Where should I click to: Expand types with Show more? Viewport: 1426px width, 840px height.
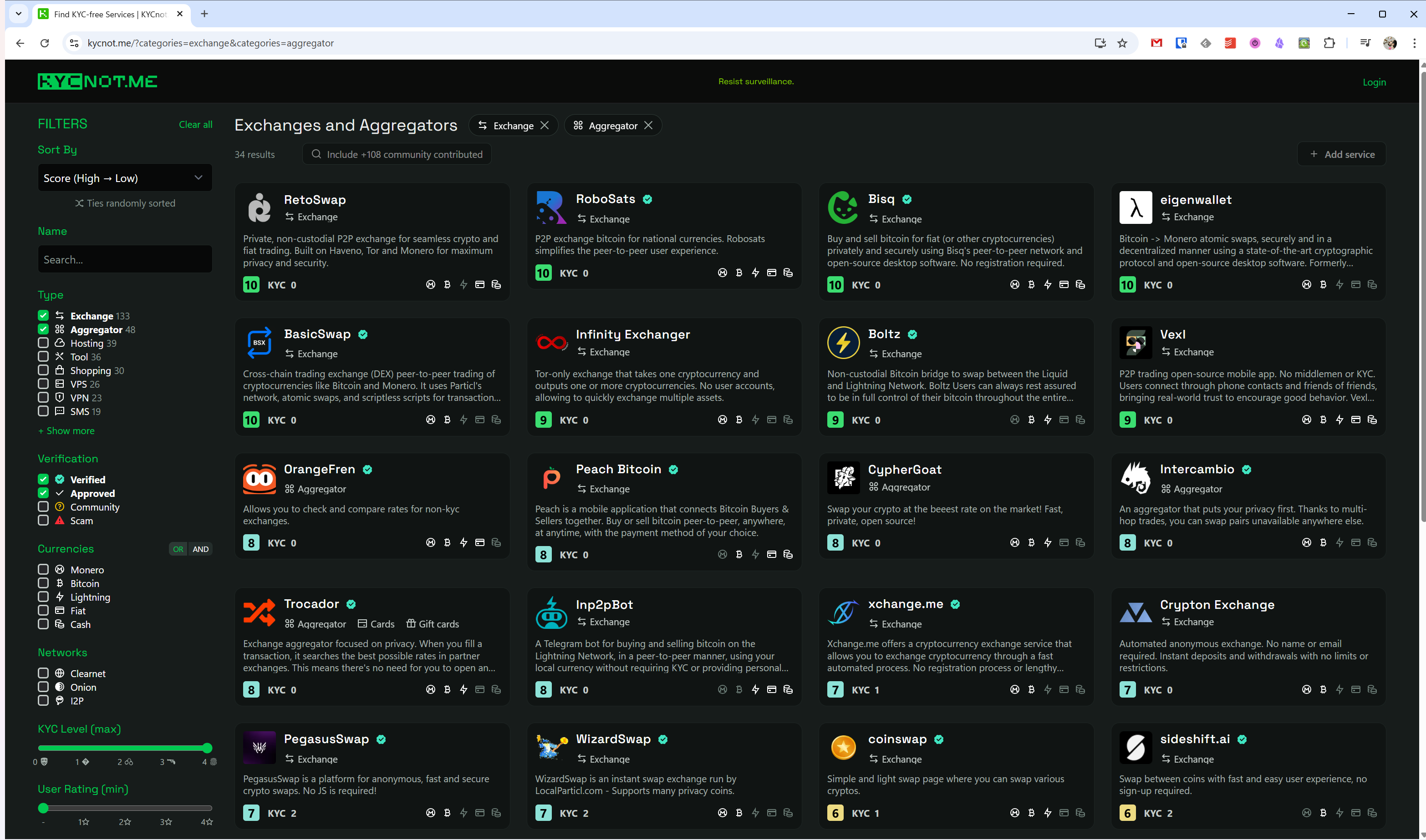[66, 431]
